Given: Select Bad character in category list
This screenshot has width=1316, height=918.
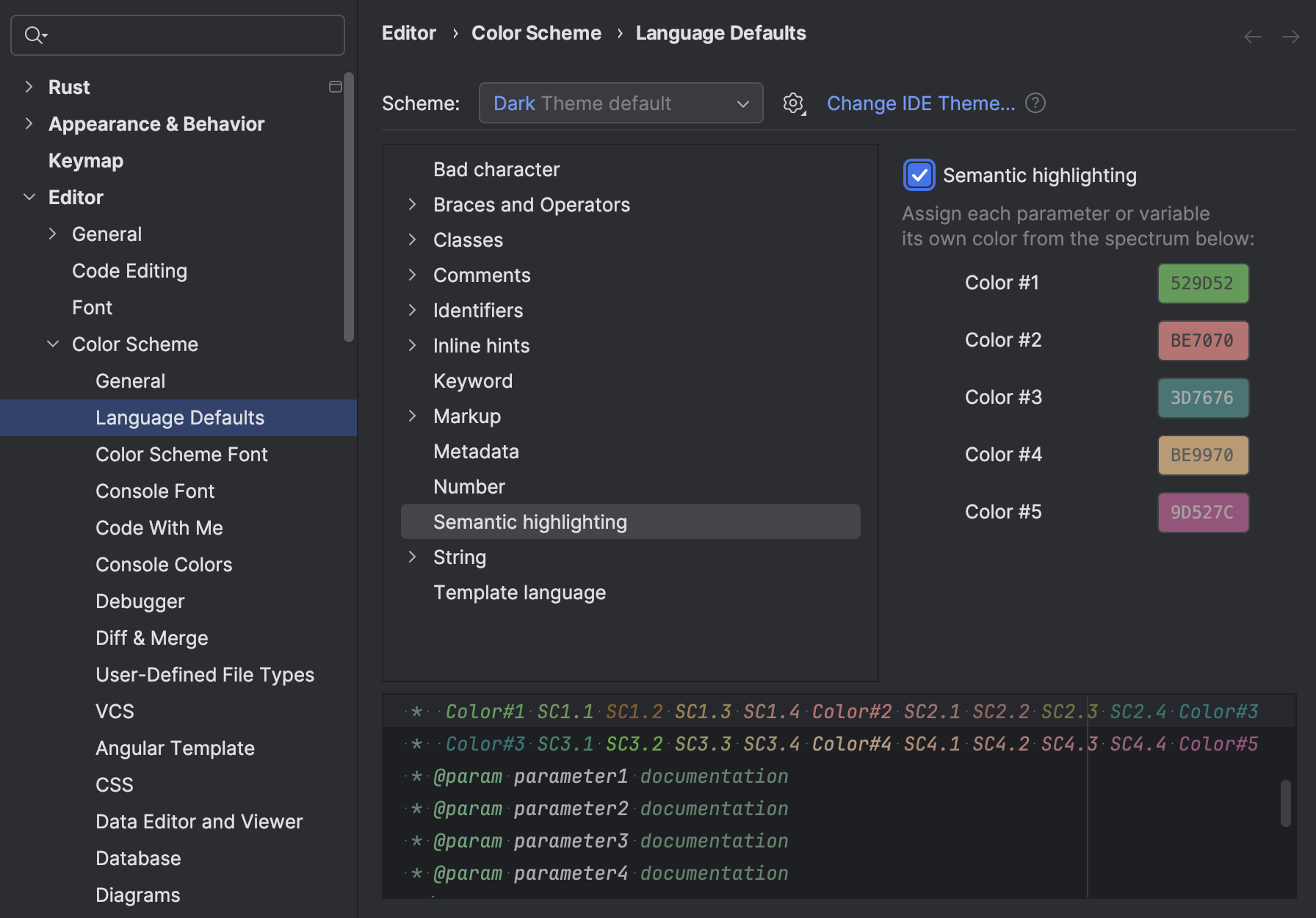Looking at the screenshot, I should coord(496,170).
